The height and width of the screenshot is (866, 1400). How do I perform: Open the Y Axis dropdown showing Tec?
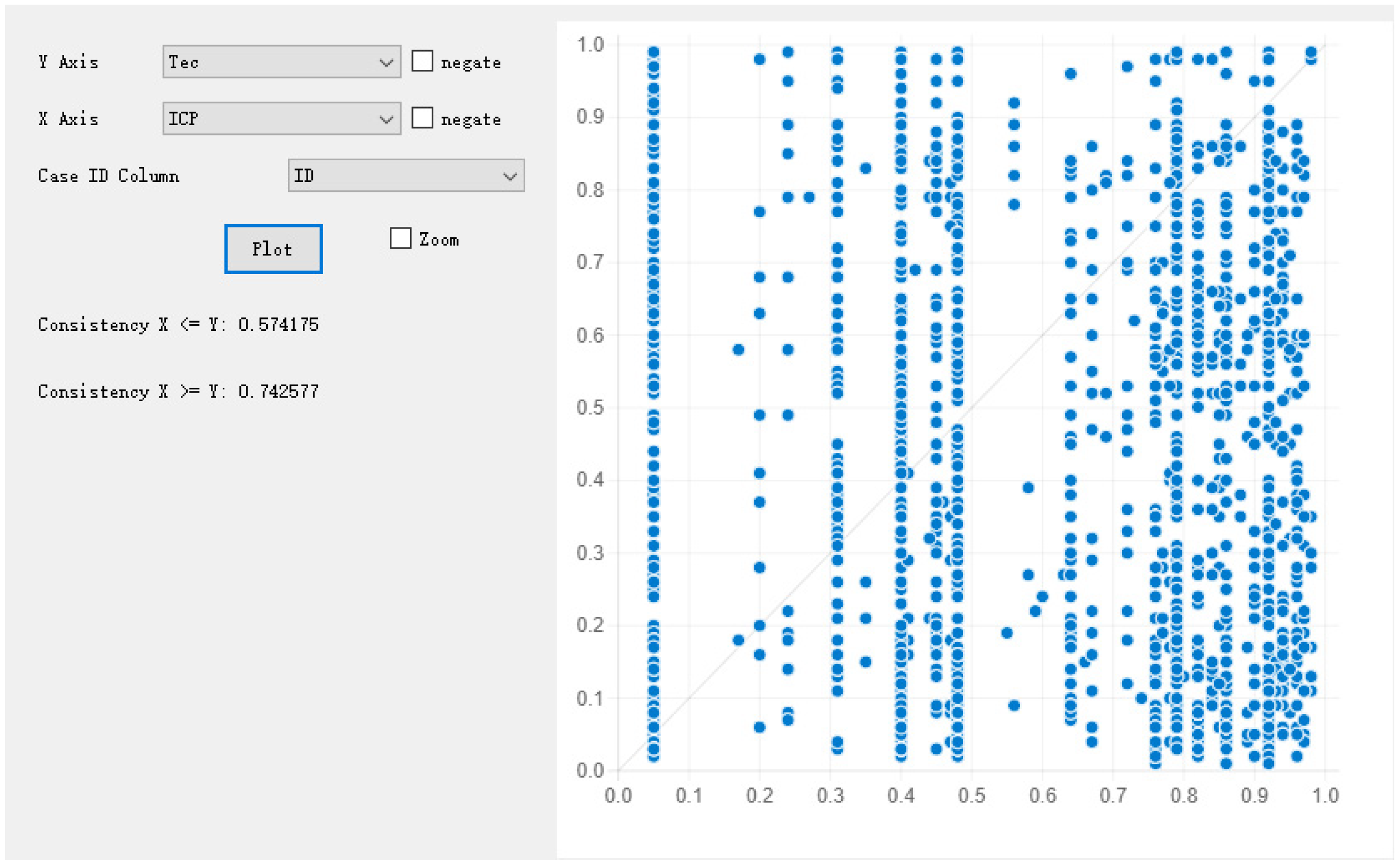[281, 62]
